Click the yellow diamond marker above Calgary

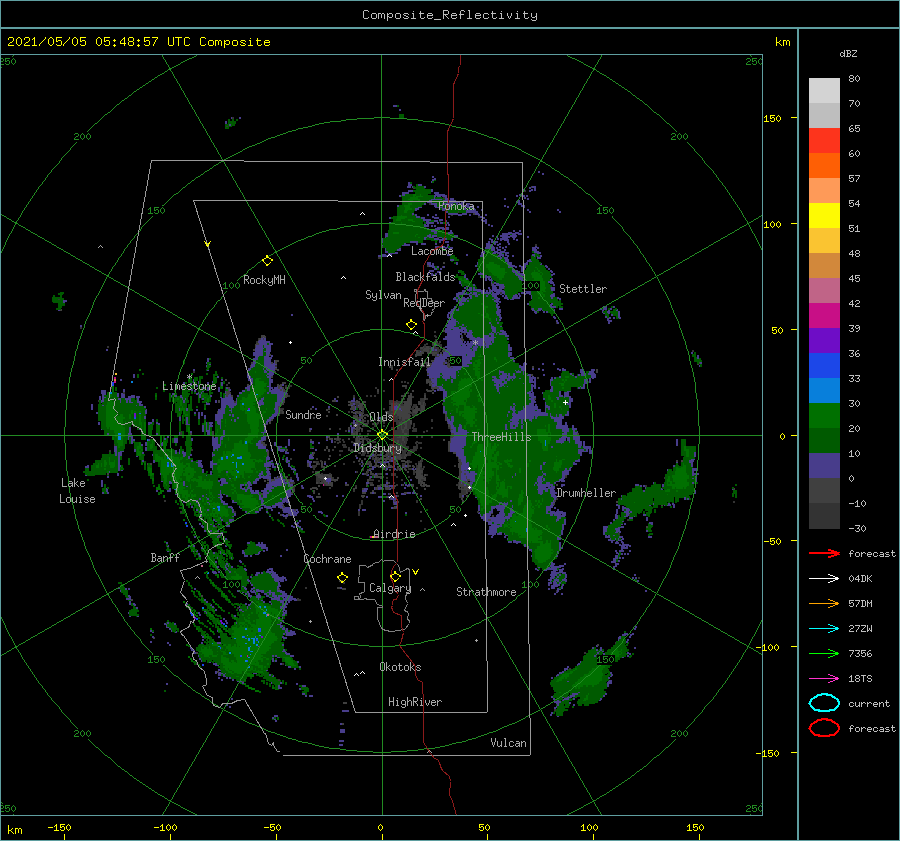click(395, 576)
